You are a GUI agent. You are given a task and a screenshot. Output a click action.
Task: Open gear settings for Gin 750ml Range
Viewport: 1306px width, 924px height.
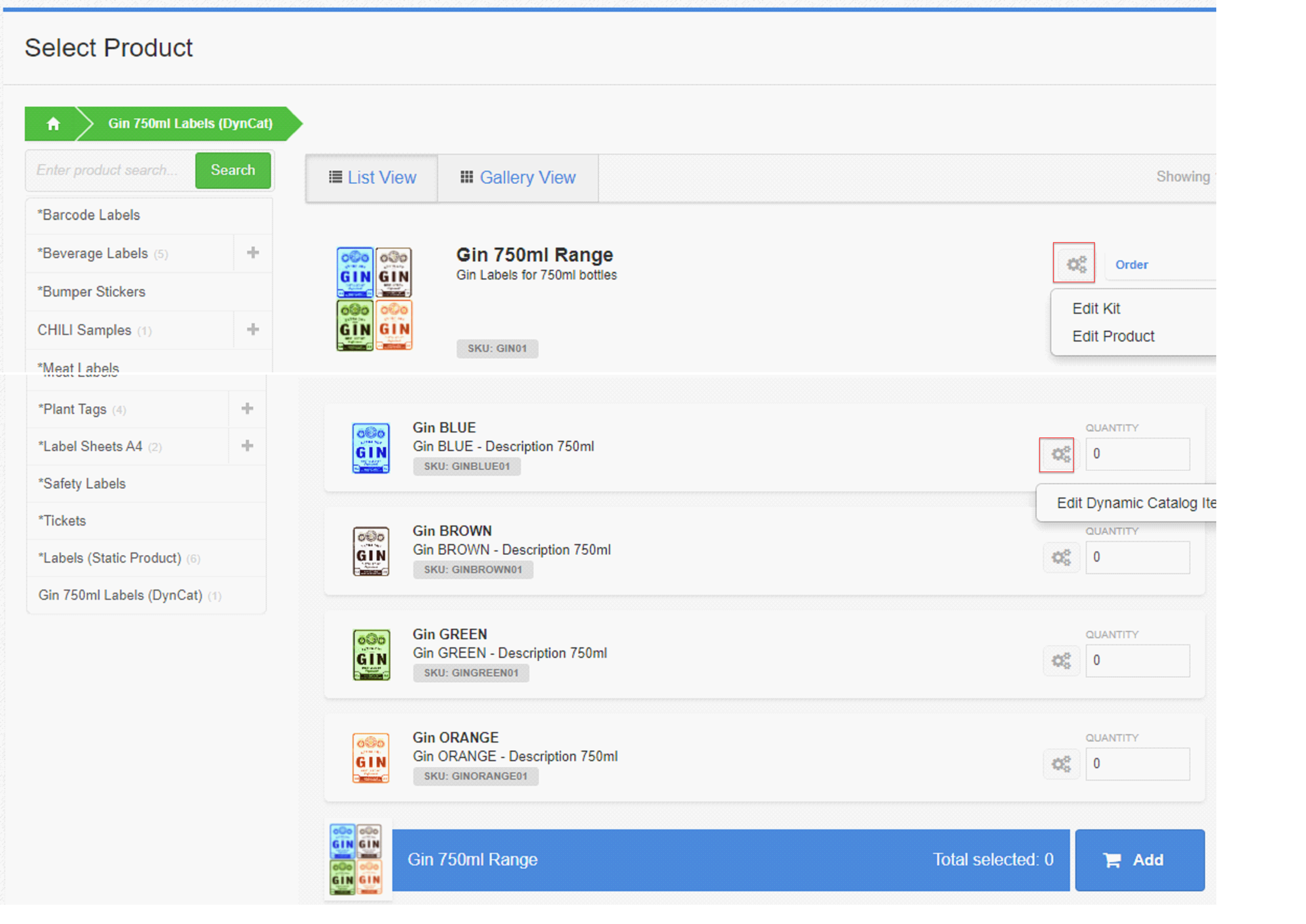pos(1076,264)
